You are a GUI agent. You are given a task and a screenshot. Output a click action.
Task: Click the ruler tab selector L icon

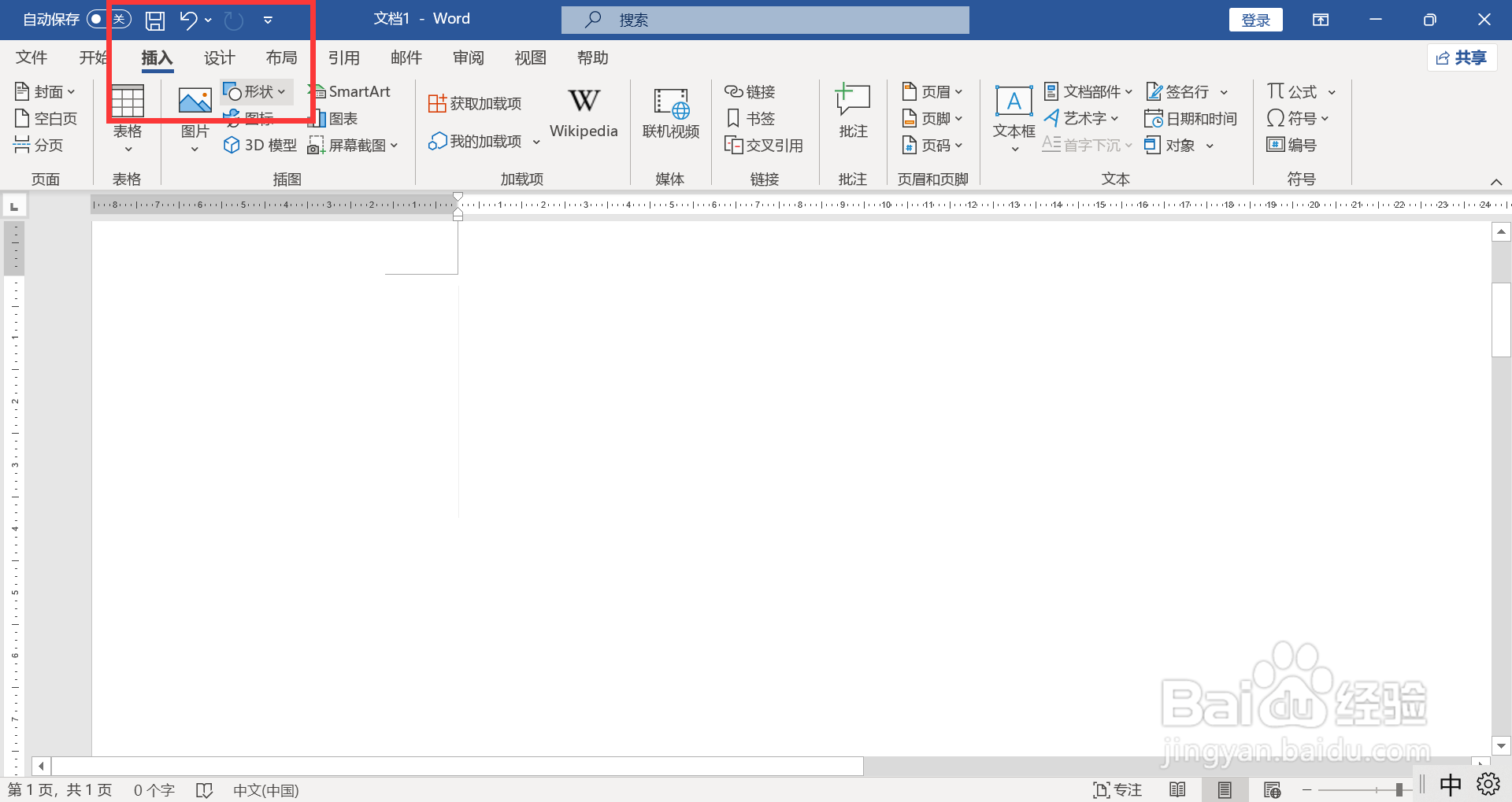coord(14,206)
